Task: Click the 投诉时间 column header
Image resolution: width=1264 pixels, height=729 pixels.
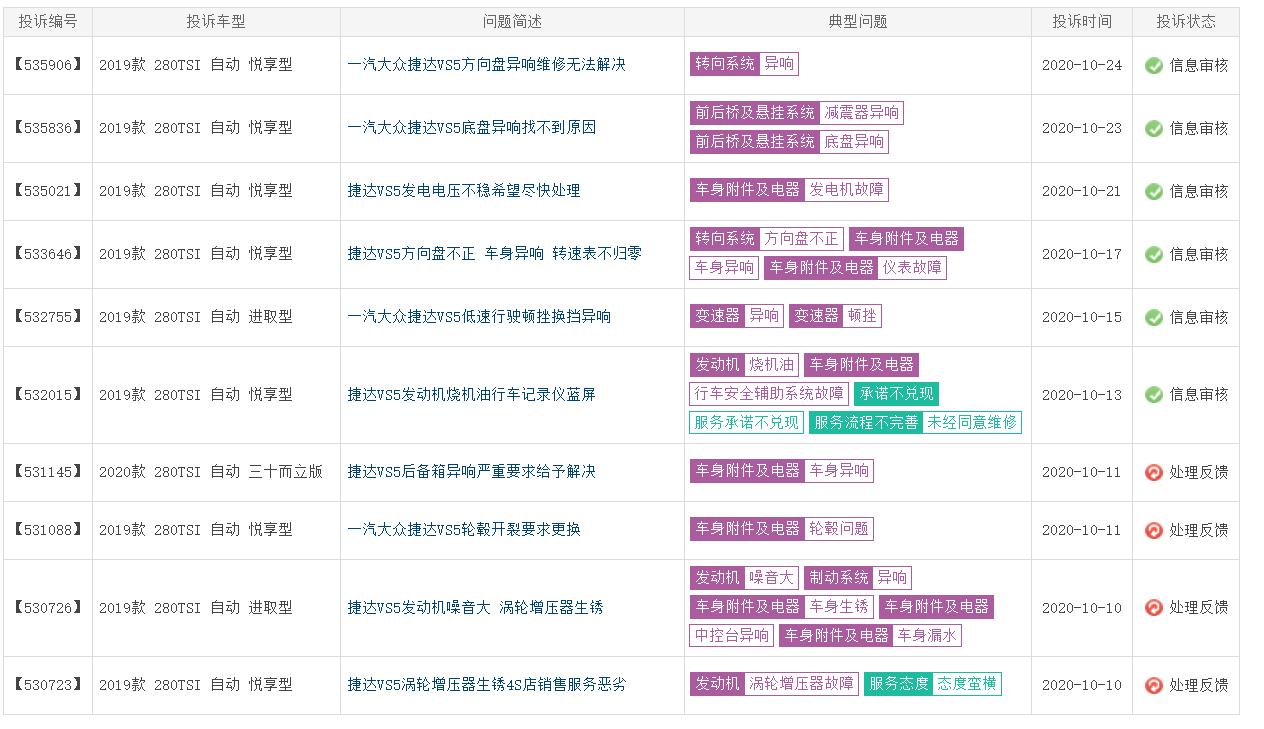Action: coord(1082,21)
